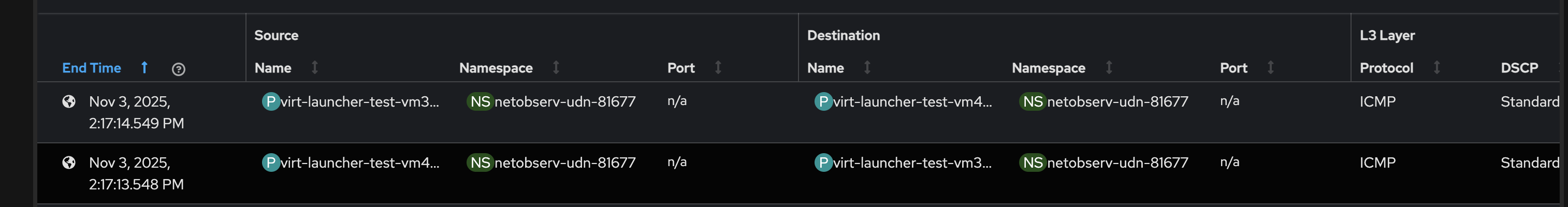Image resolution: width=1568 pixels, height=207 pixels.
Task: Open destination namespace netobserv-udn-81677 in second row
Action: click(1117, 162)
